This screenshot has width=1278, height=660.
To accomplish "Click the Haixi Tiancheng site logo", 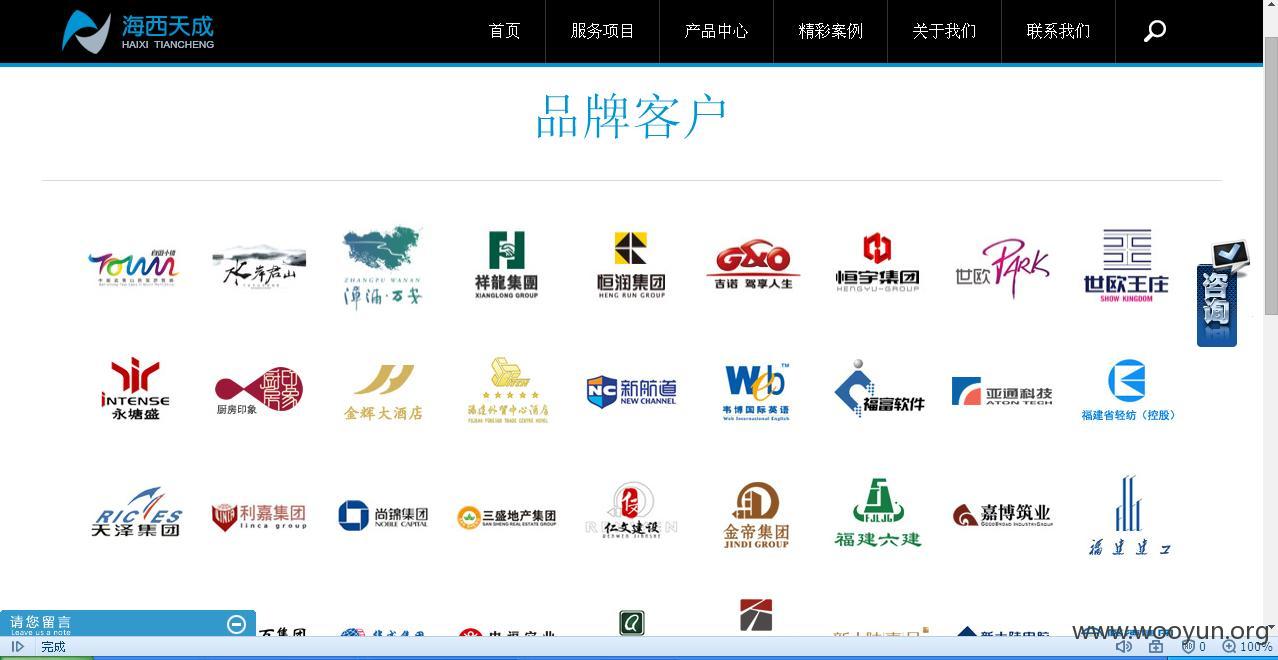I will (138, 31).
